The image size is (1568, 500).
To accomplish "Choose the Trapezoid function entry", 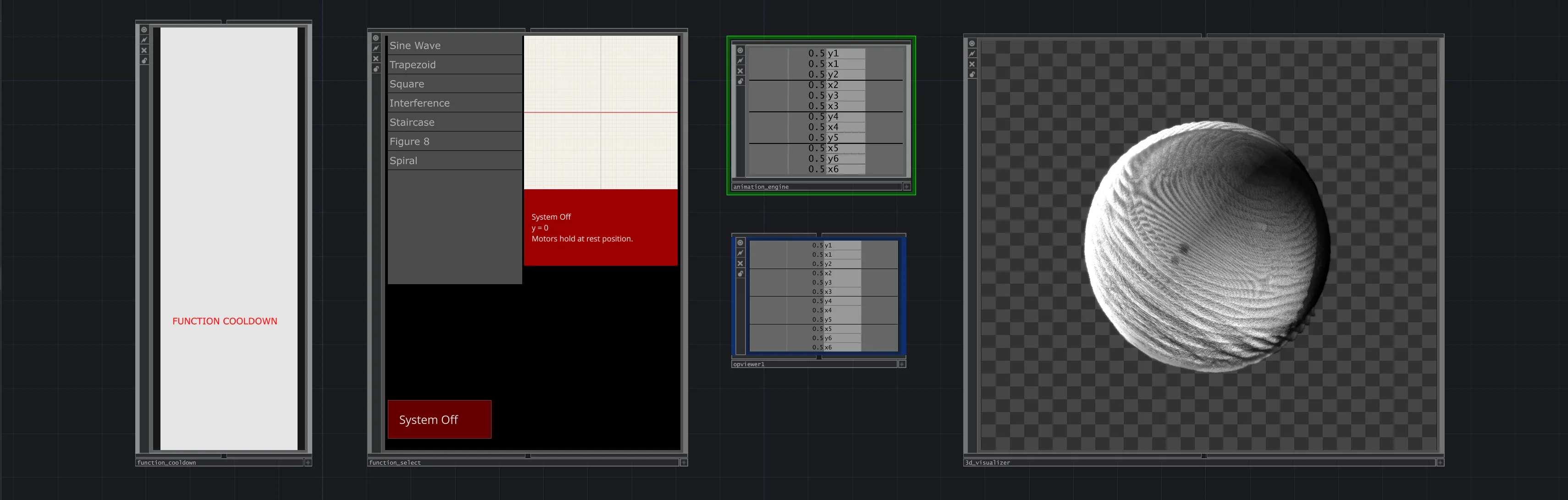I will pyautogui.click(x=454, y=65).
